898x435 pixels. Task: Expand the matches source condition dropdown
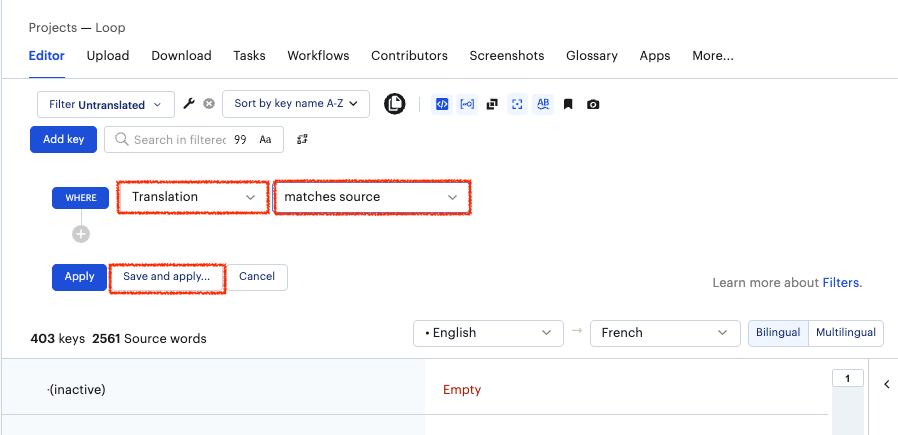[372, 198]
